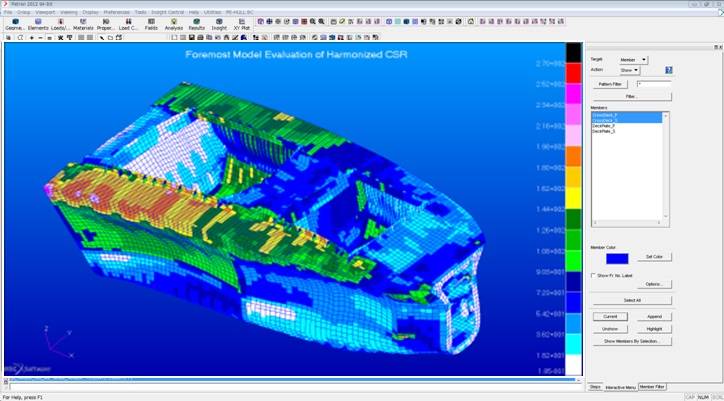Viewport: 724px width, 401px height.
Task: Toggle the Show Fr. No. Label checkbox
Action: click(x=594, y=275)
